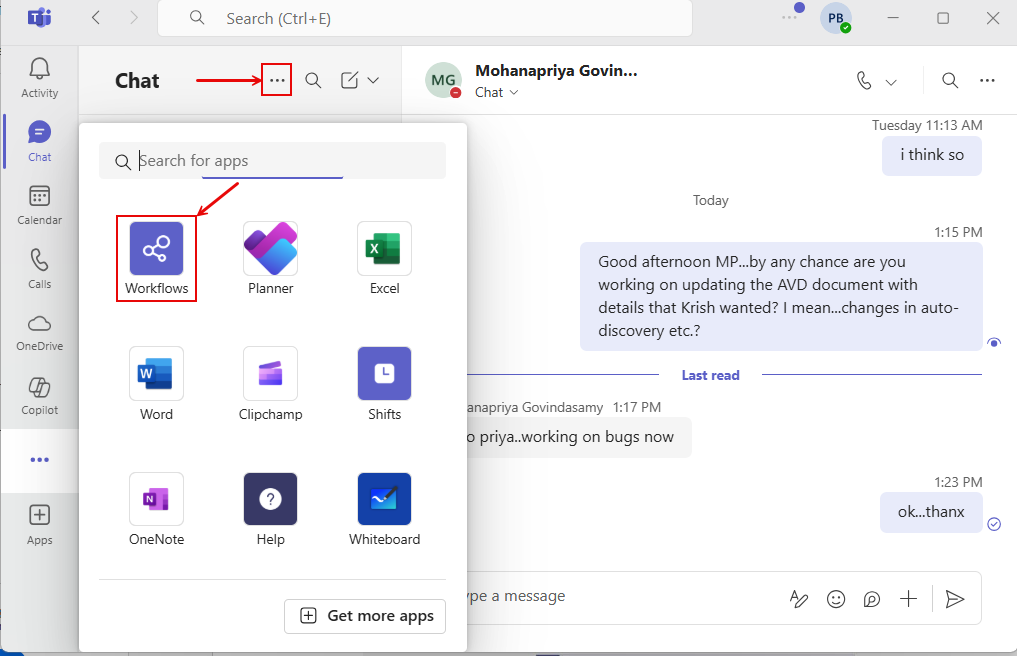Viewport: 1017px width, 656px height.
Task: Go to Activity in the left rail
Action: pos(40,78)
